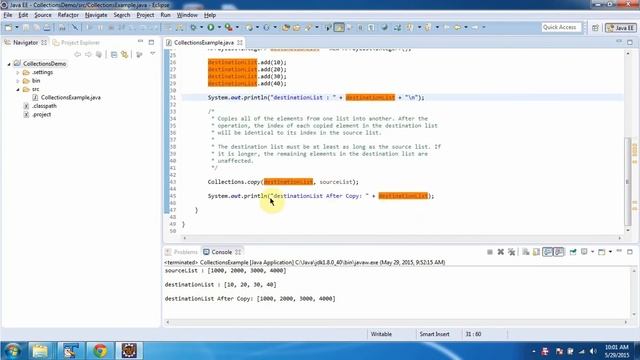640x360 pixels.
Task: Click New Java Class green C icon
Action: point(266,27)
